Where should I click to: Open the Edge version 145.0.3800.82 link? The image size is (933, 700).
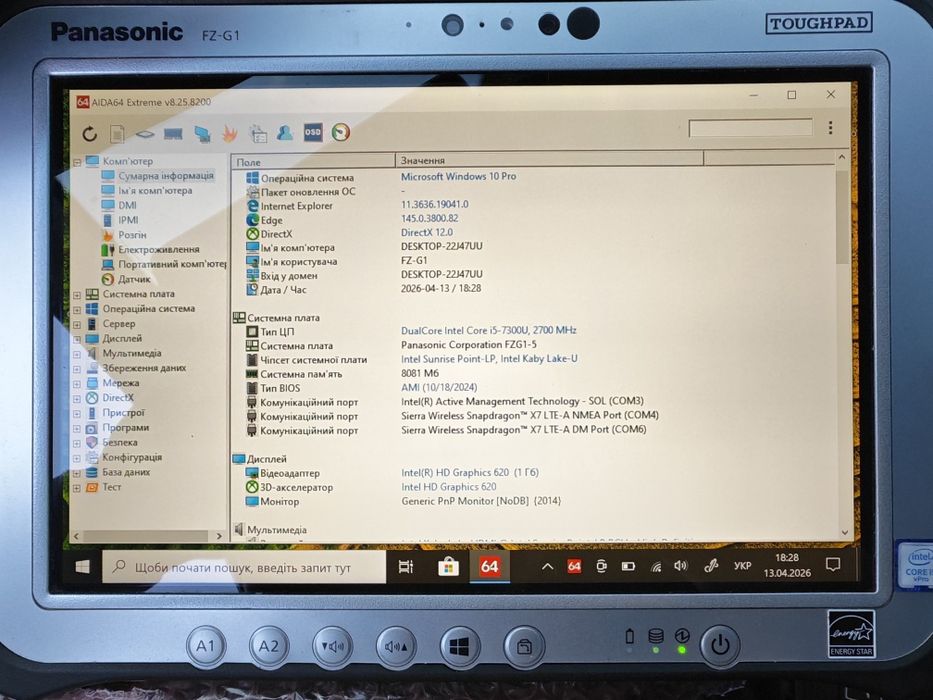(x=430, y=218)
